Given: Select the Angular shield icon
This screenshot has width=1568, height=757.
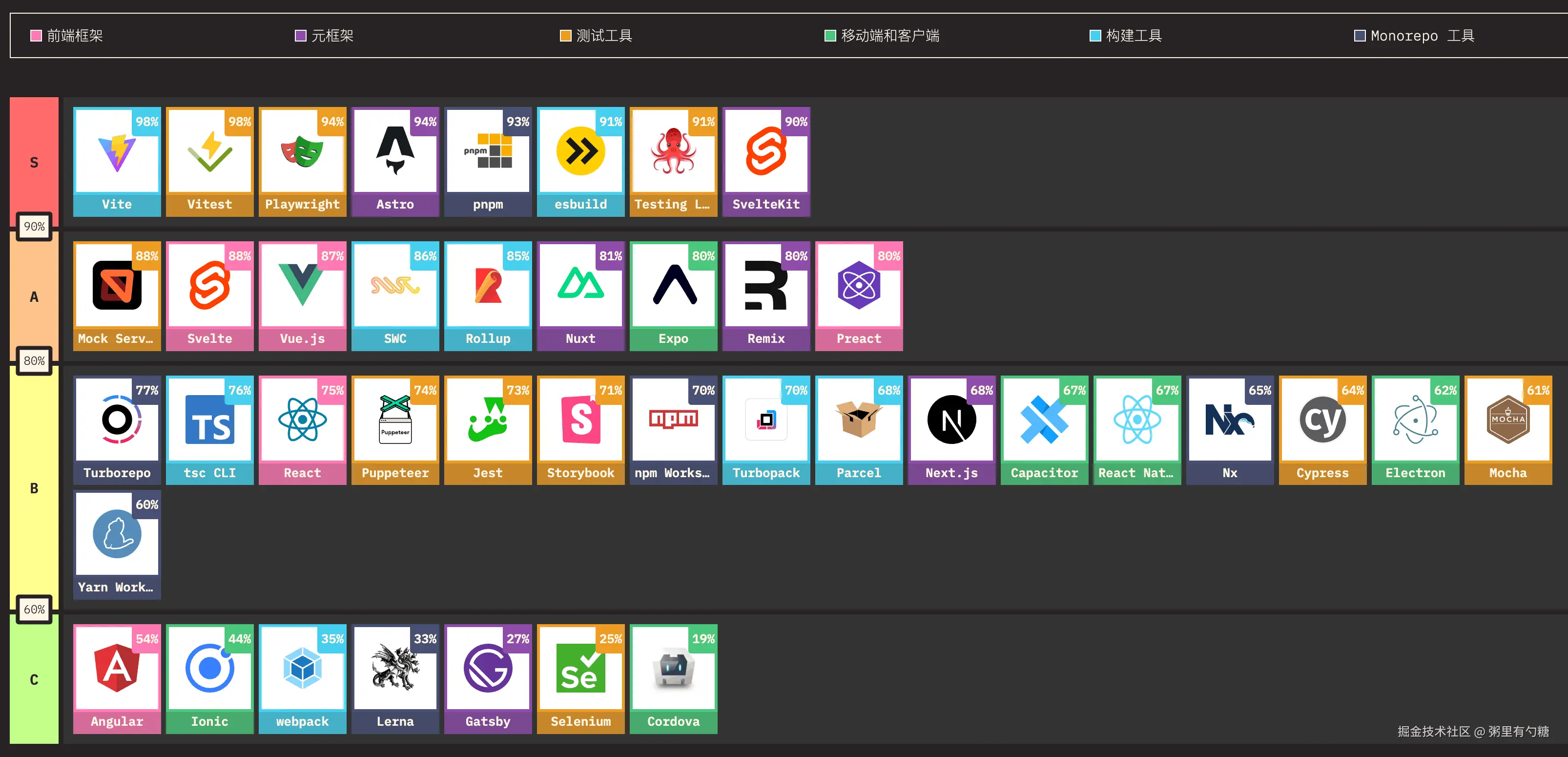Looking at the screenshot, I should point(117,669).
